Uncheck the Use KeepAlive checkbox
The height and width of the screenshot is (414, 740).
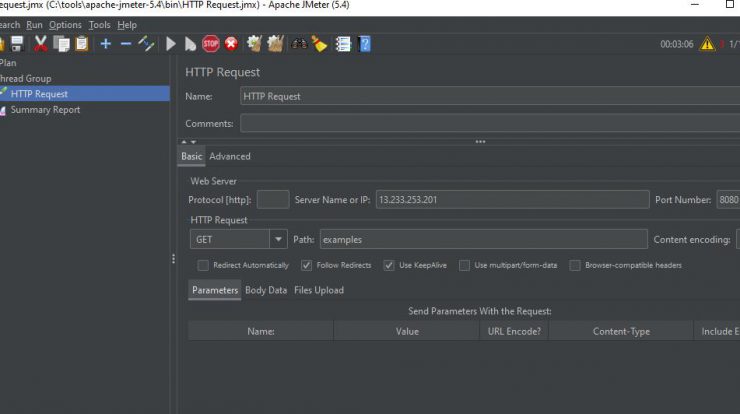point(389,265)
